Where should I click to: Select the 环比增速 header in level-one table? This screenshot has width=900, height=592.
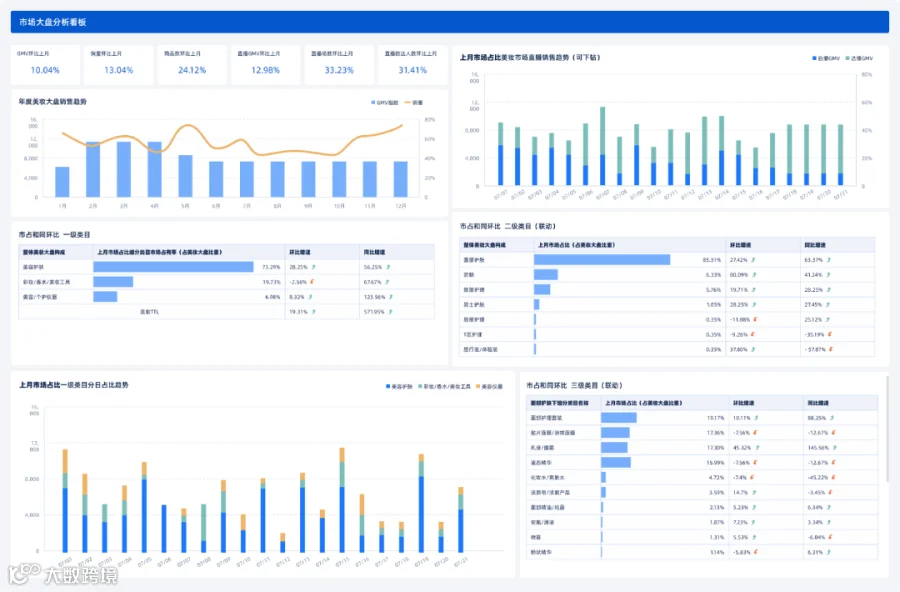coord(300,252)
